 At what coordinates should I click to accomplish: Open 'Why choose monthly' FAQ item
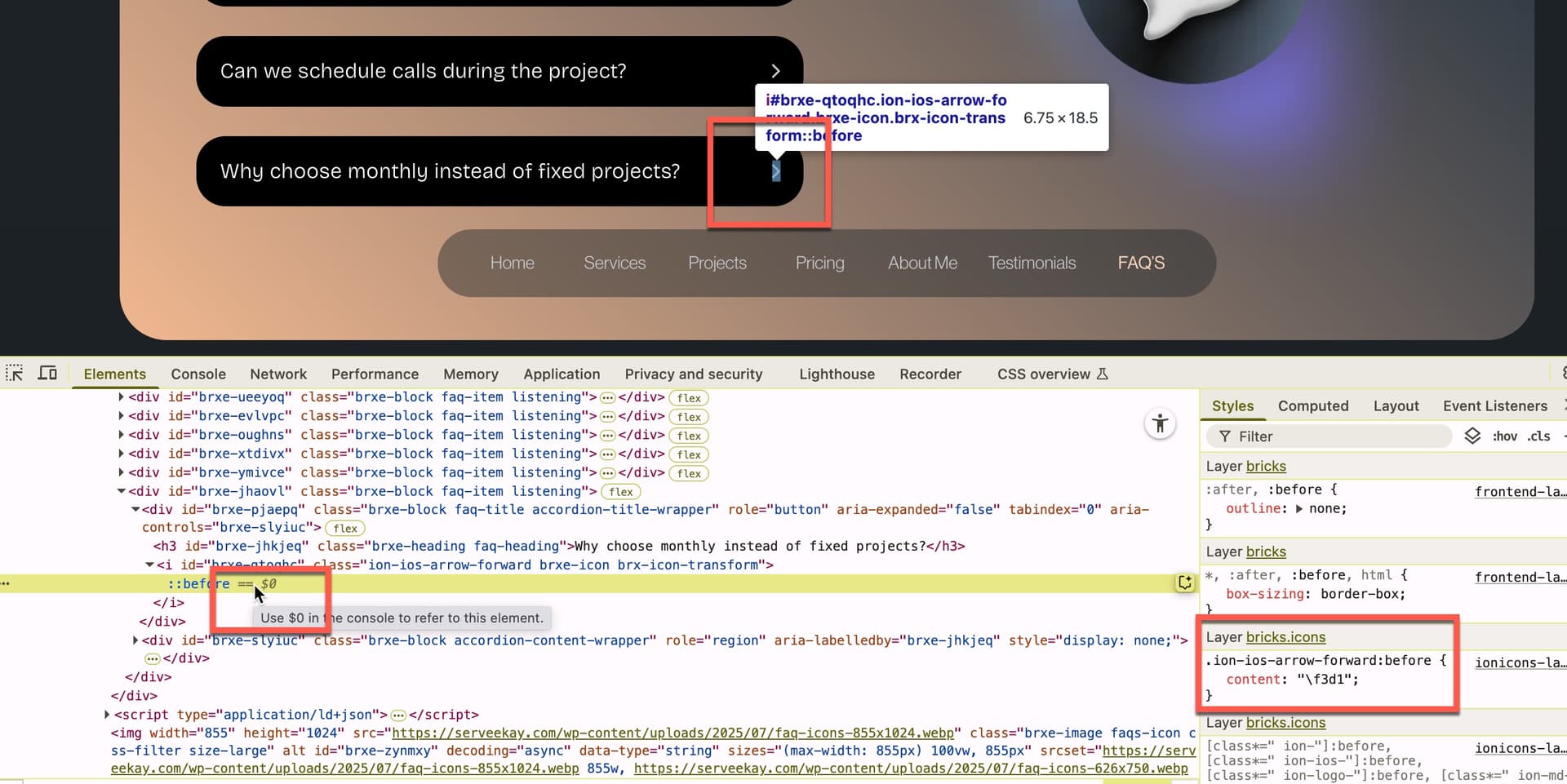click(x=499, y=171)
